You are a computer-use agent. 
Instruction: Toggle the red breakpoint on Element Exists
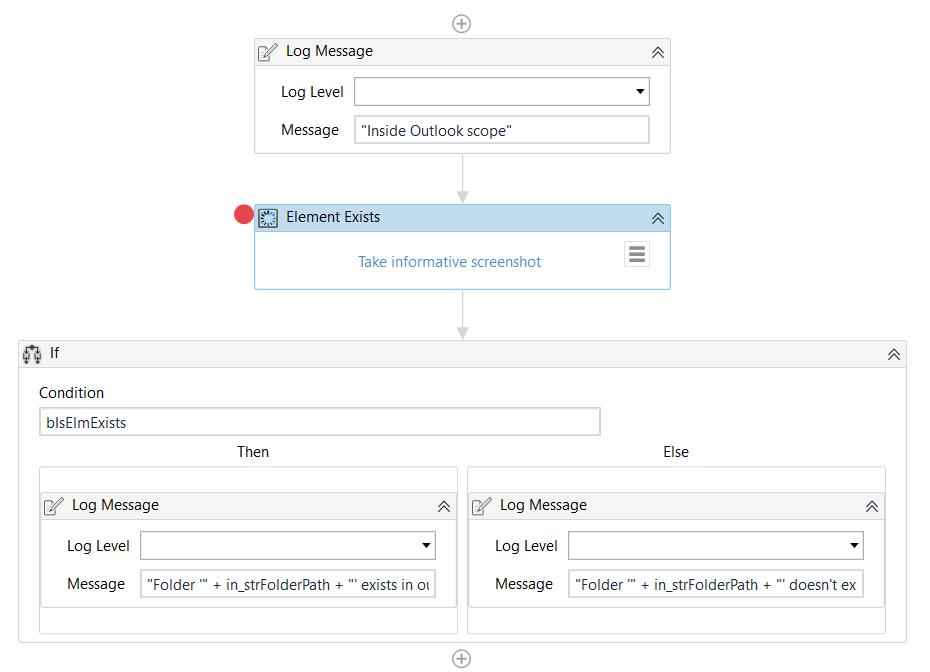pyautogui.click(x=243, y=214)
